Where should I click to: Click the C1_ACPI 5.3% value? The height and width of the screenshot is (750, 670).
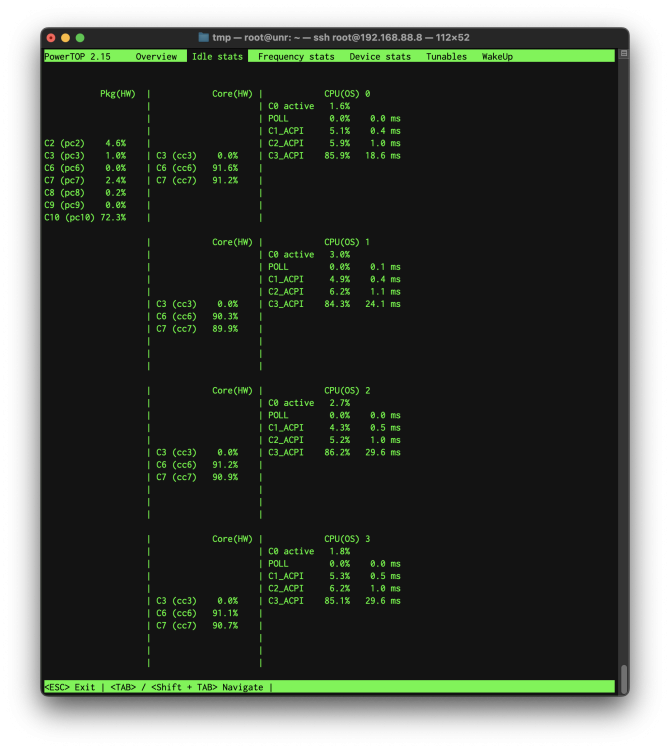340,576
